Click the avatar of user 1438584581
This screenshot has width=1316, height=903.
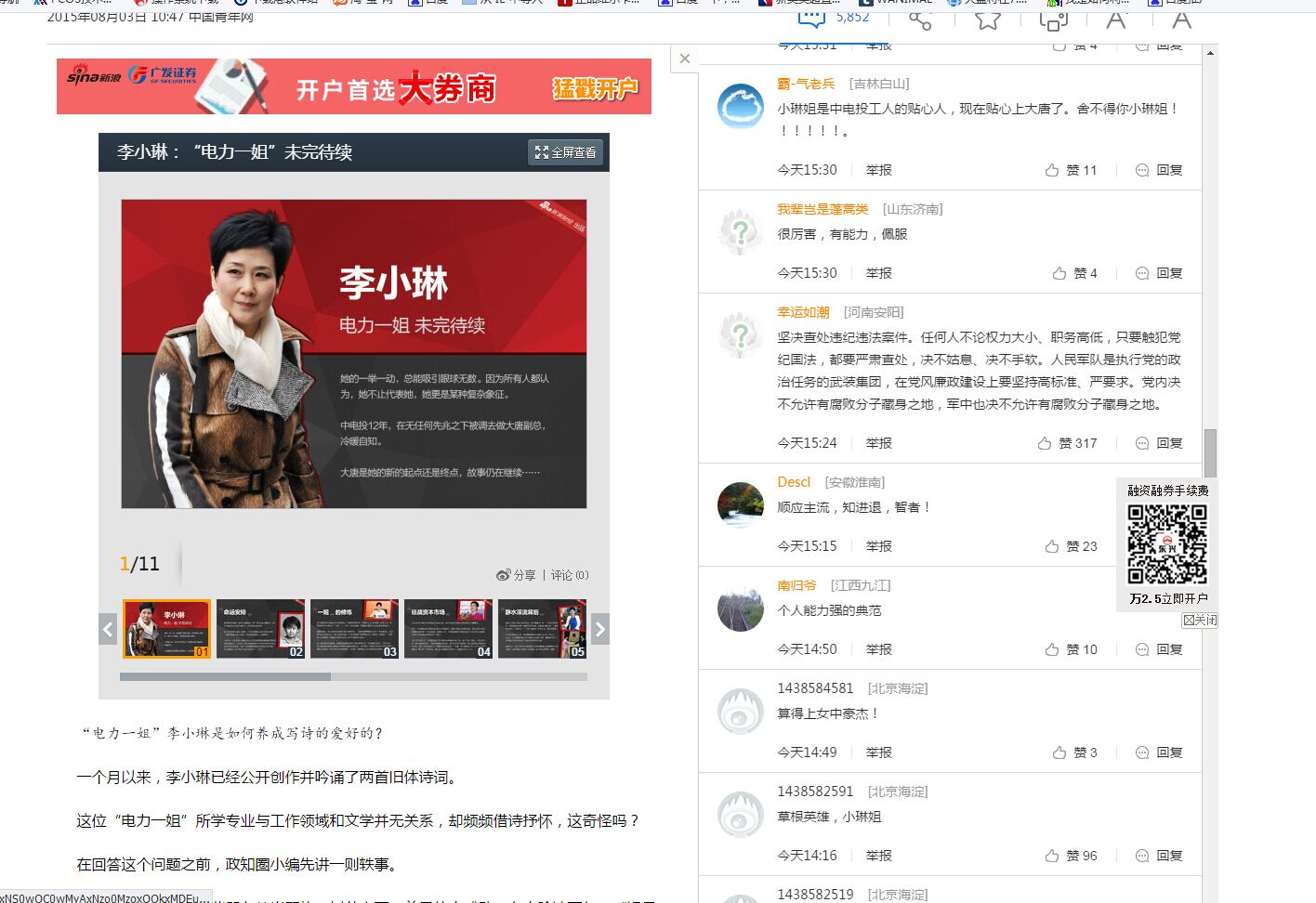tap(741, 711)
